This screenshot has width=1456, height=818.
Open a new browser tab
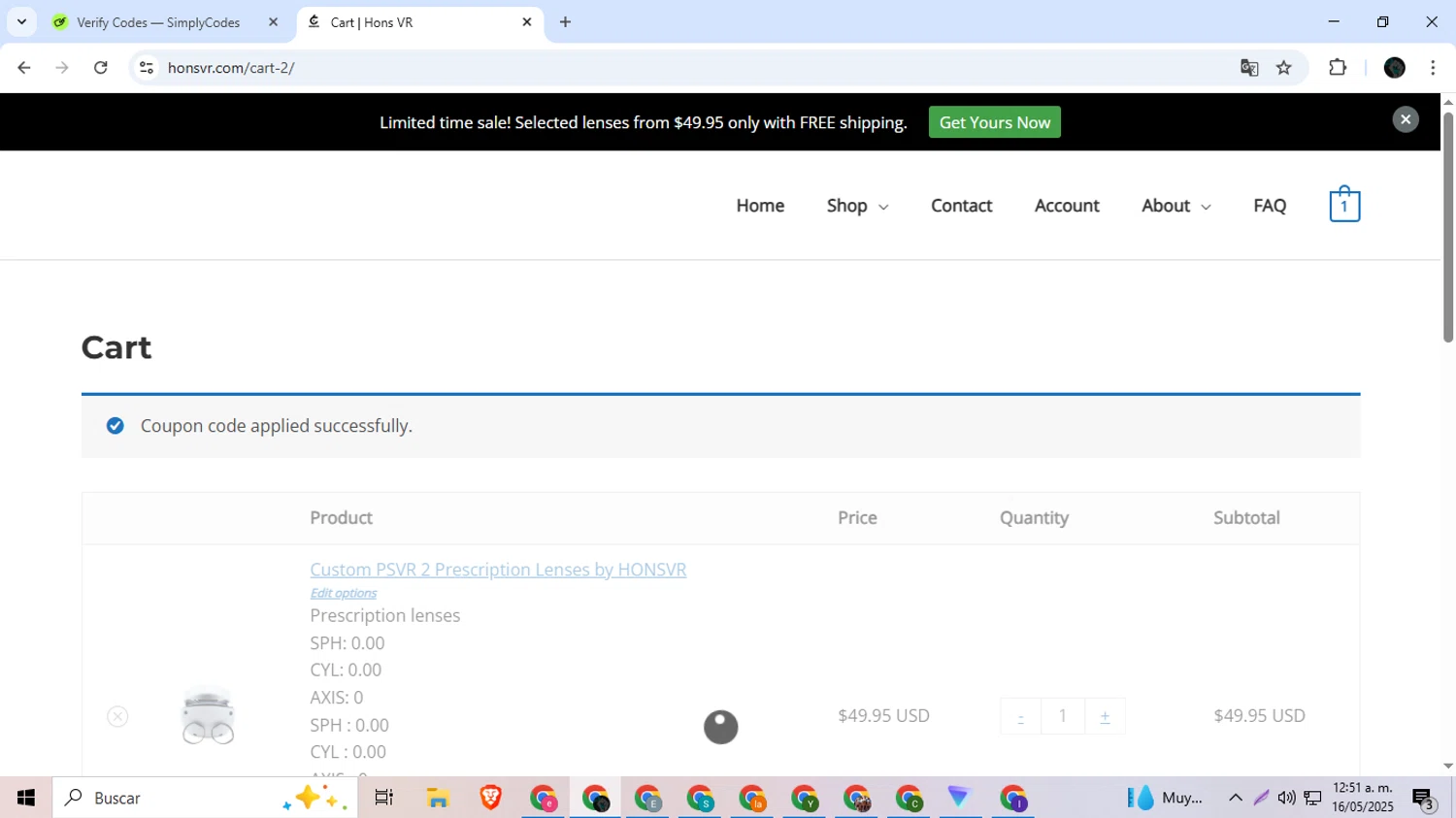click(x=566, y=22)
